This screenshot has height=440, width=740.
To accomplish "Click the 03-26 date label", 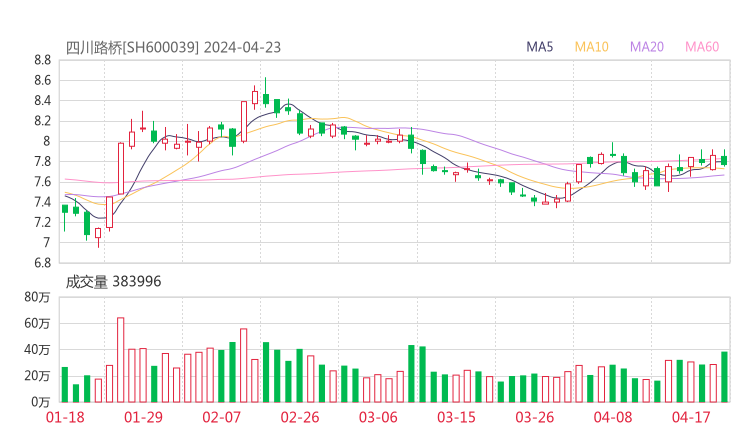I will tap(534, 417).
